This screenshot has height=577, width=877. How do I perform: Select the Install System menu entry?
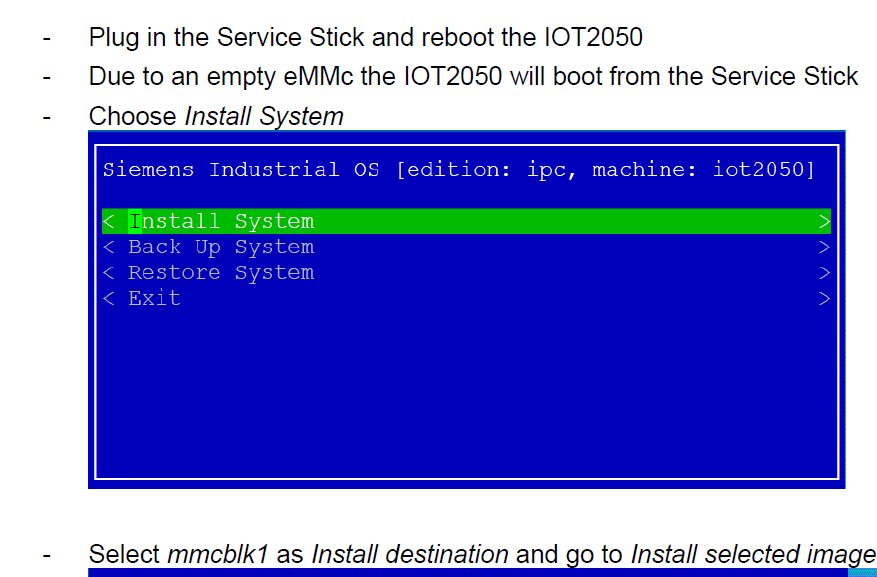(466, 221)
